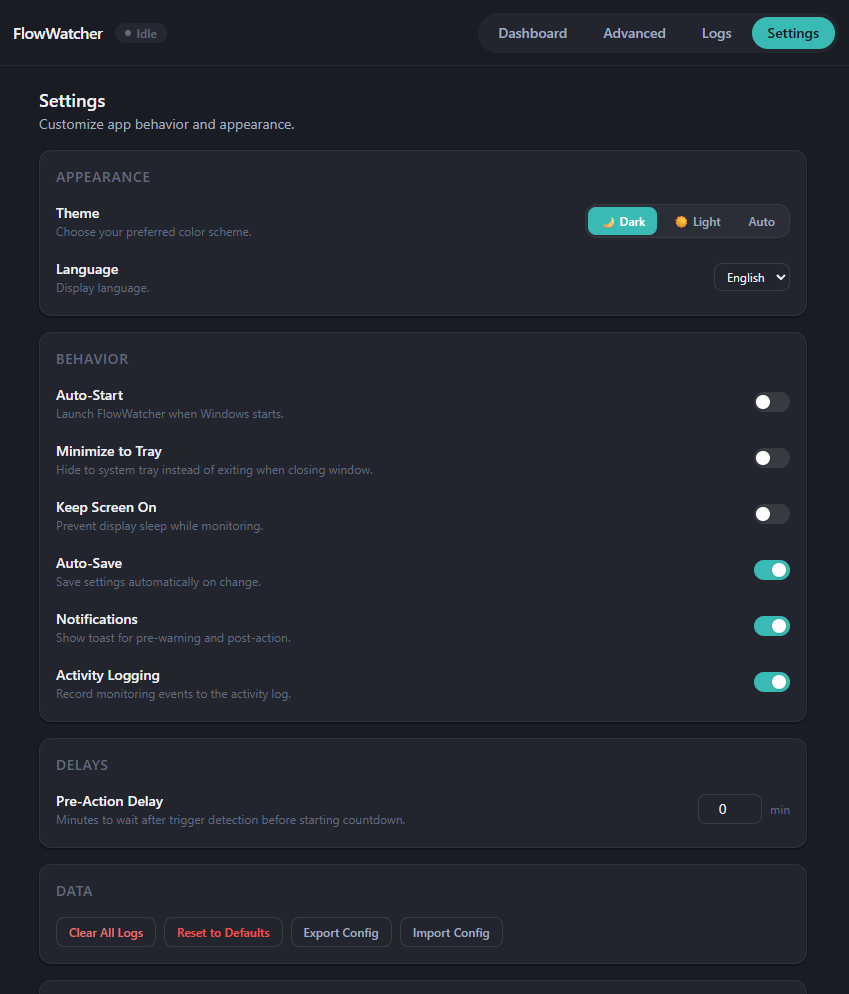Open the Advanced tab
The height and width of the screenshot is (994, 849).
(634, 32)
